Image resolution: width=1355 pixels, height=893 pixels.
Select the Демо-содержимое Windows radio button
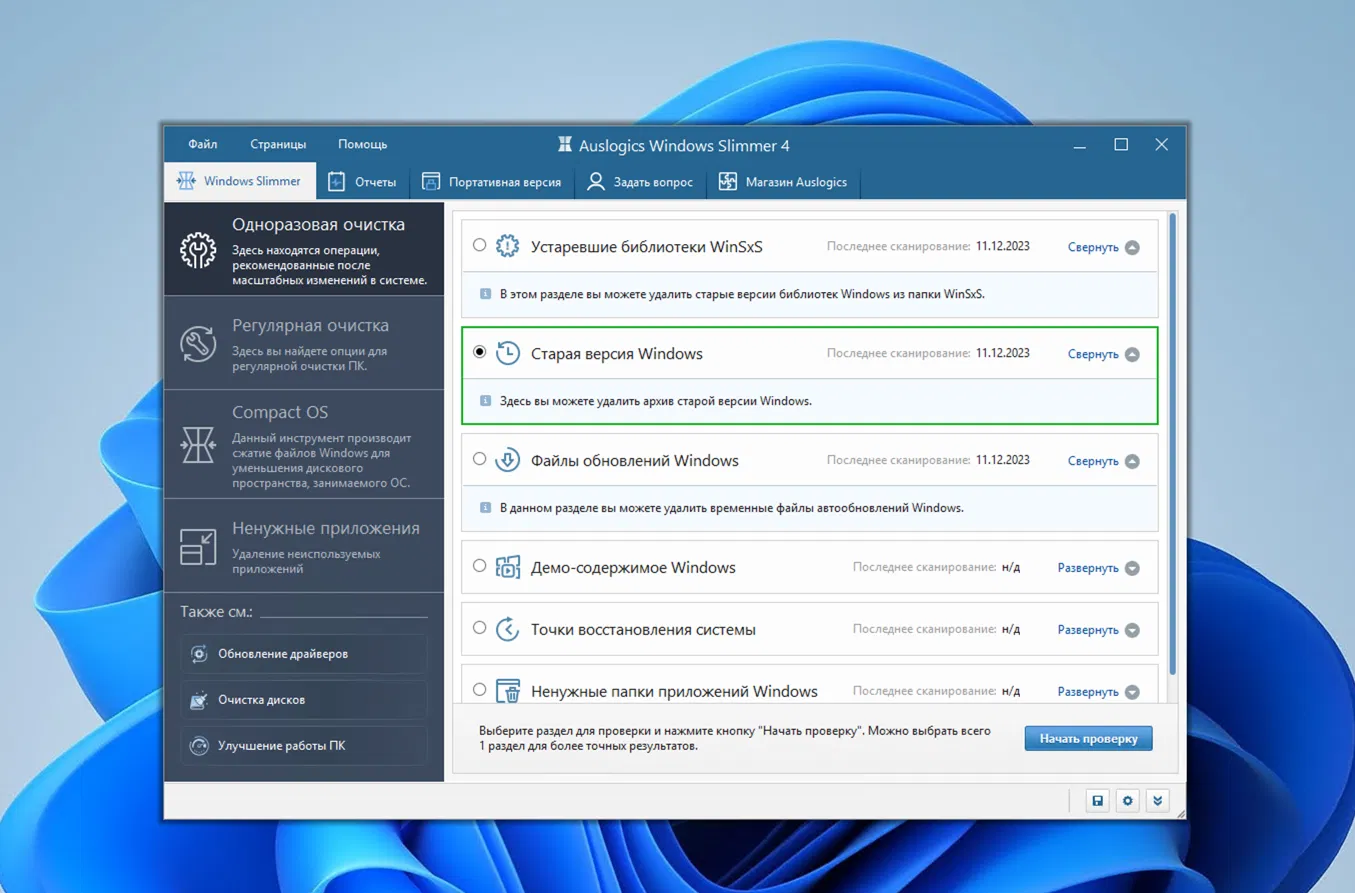point(480,566)
